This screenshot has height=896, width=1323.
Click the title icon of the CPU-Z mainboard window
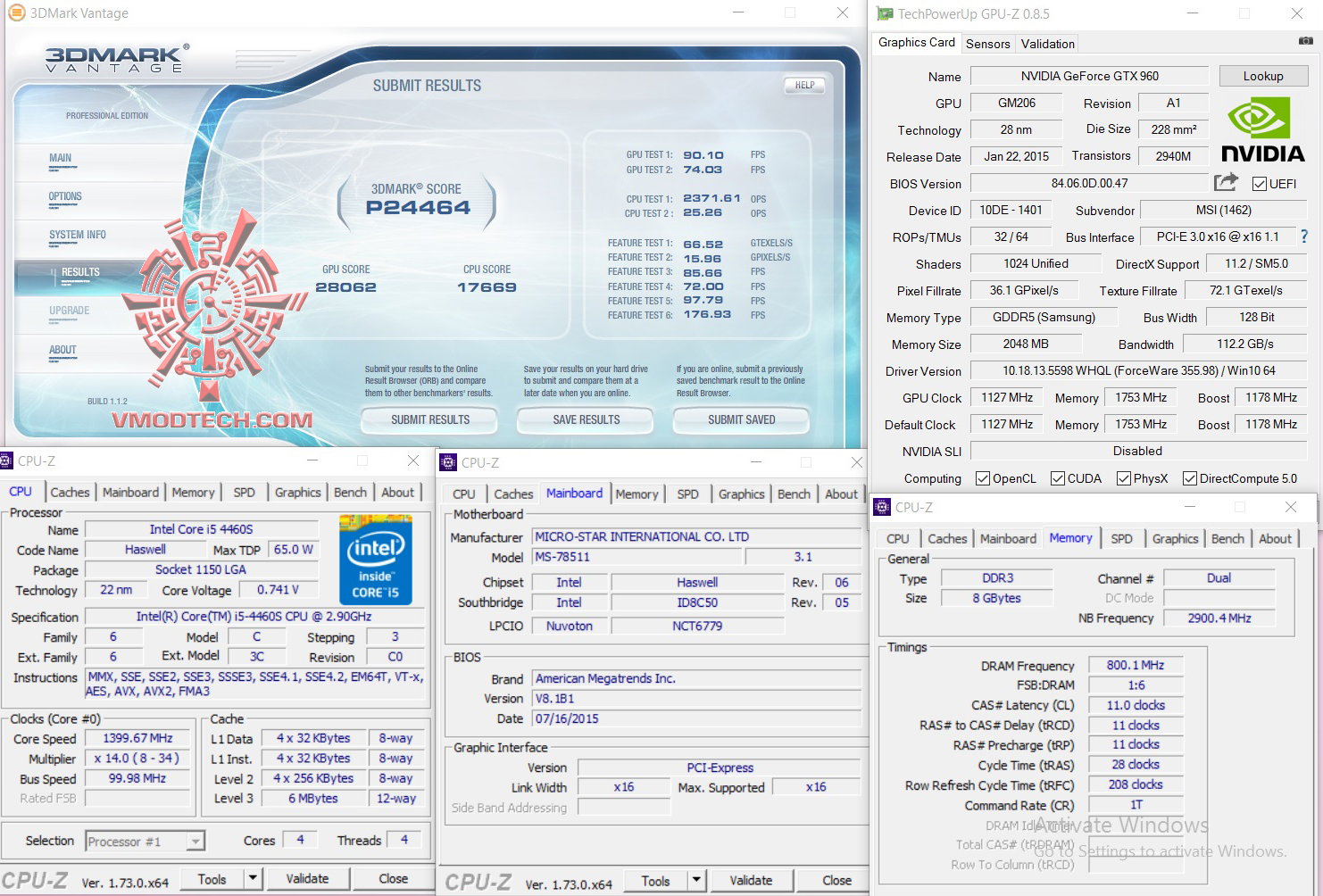point(448,462)
